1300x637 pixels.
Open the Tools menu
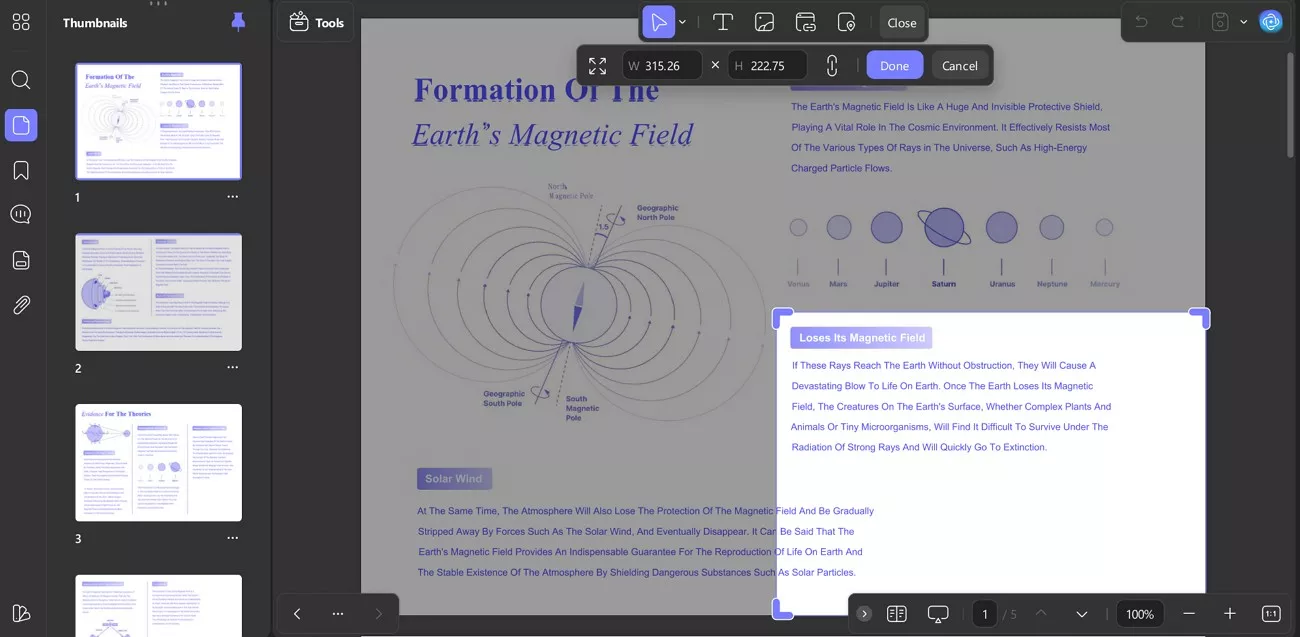pyautogui.click(x=316, y=22)
